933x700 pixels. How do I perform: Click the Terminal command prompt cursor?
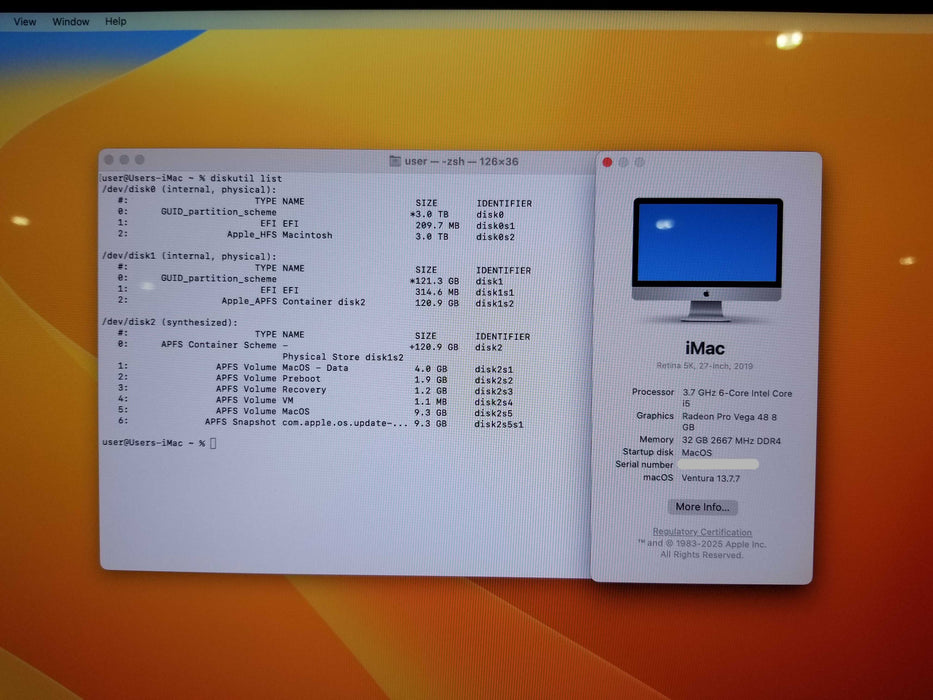coord(213,443)
